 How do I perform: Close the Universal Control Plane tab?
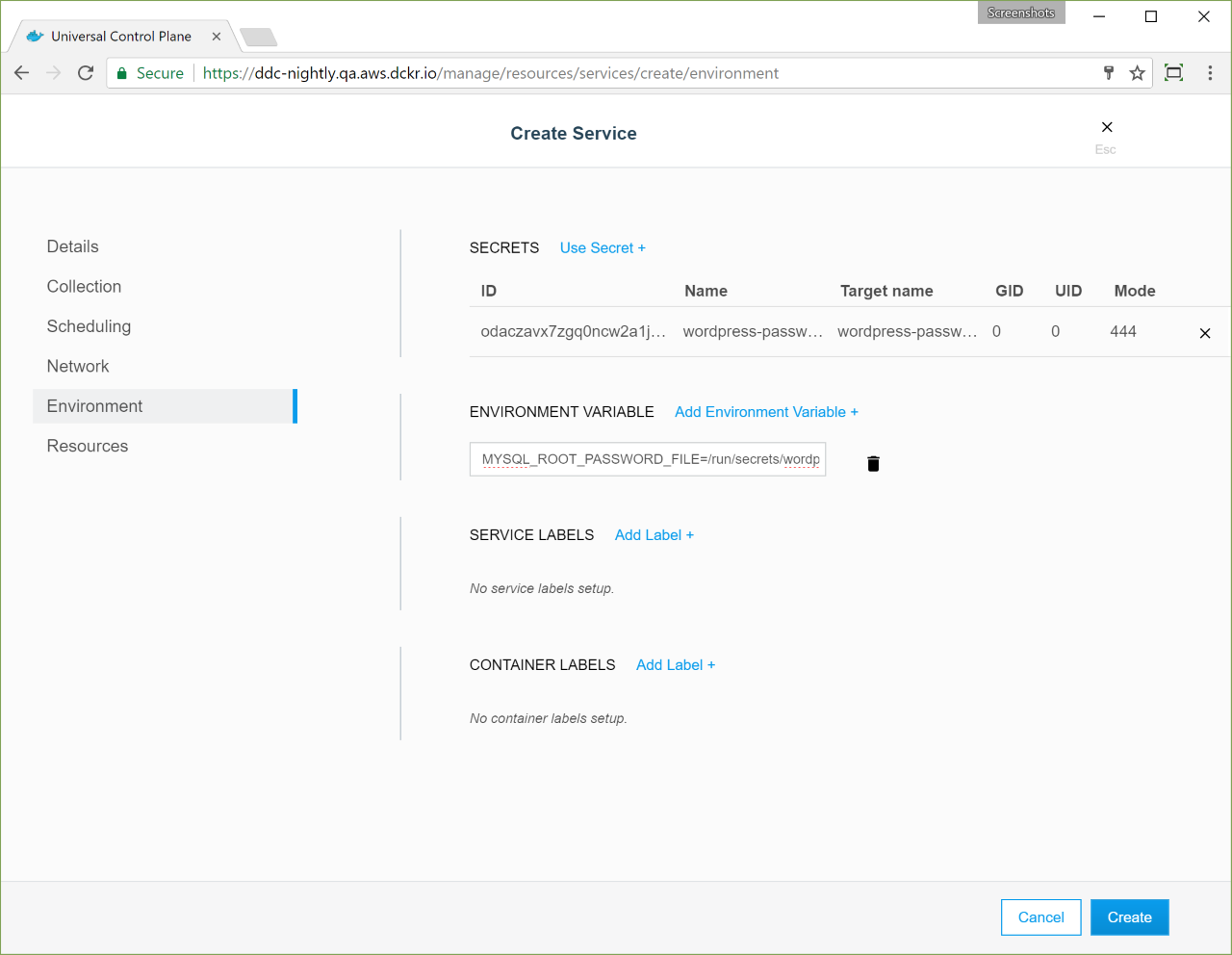[x=217, y=37]
